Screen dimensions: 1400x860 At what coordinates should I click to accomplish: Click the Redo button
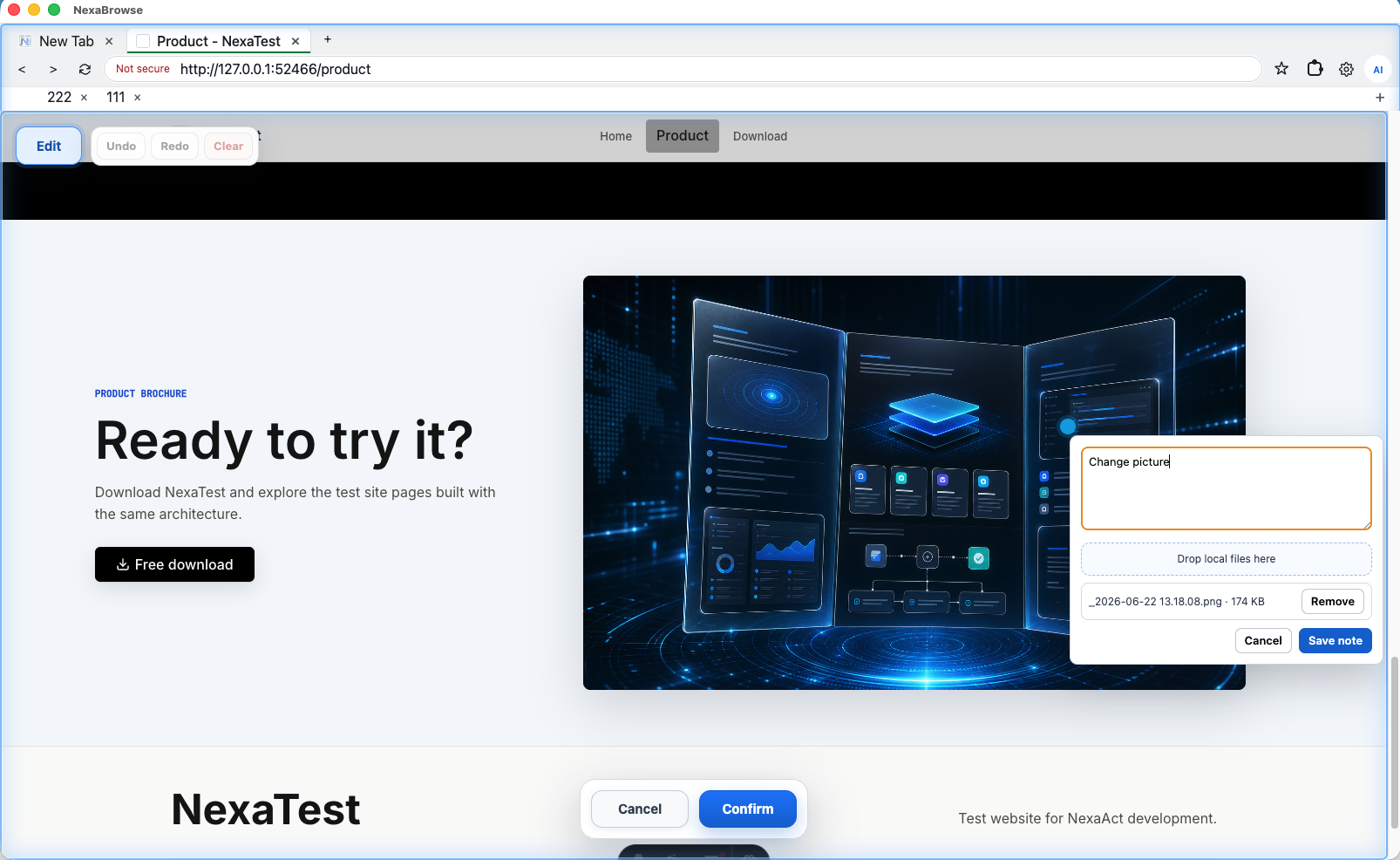(x=174, y=146)
